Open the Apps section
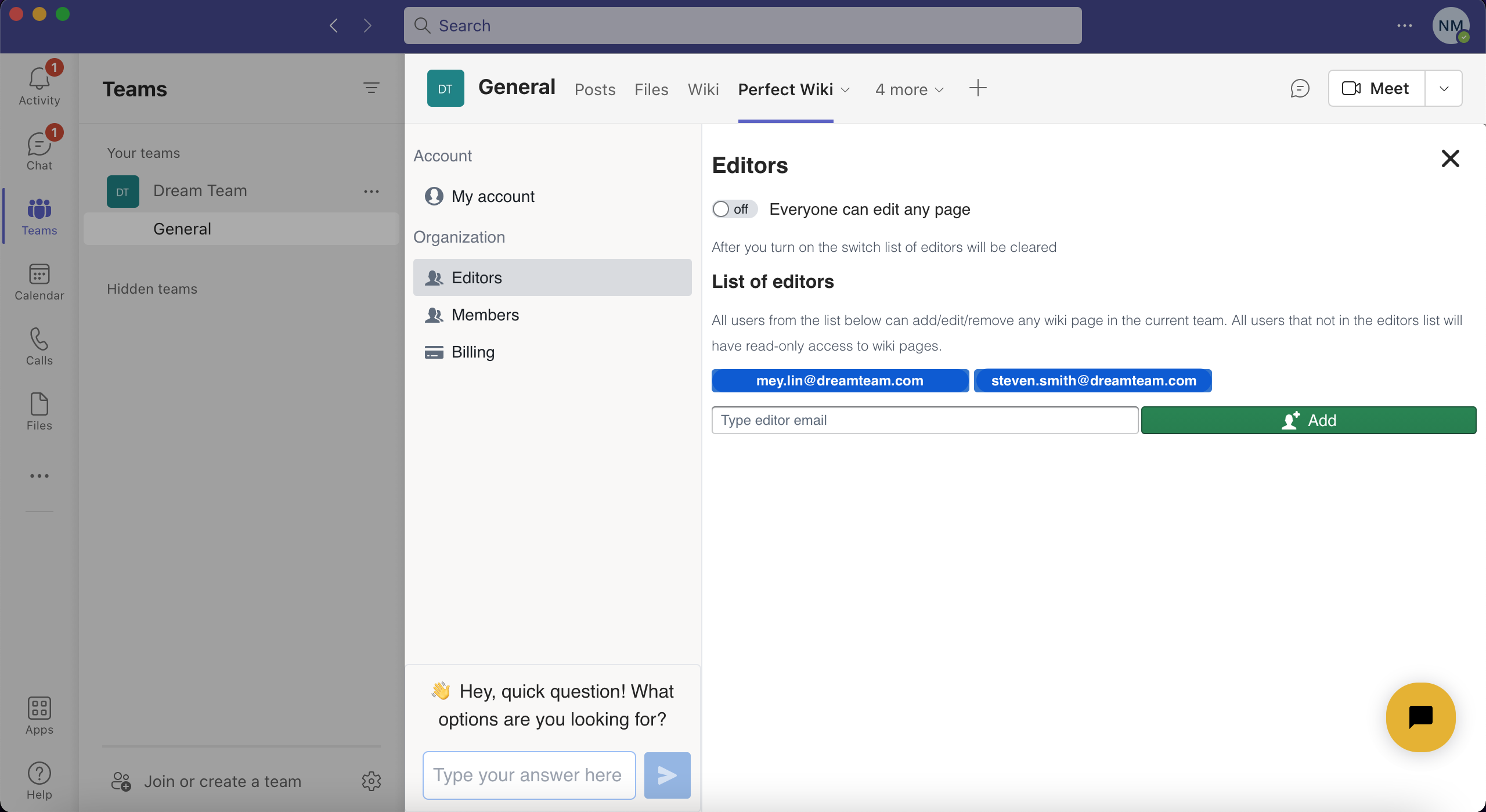 click(x=38, y=714)
